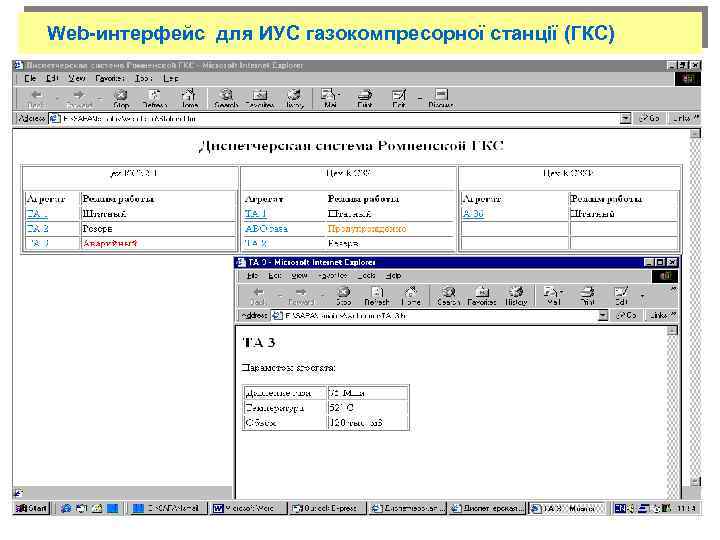Click orange Предупреждение status text
This screenshot has width=720, height=540.
367,229
